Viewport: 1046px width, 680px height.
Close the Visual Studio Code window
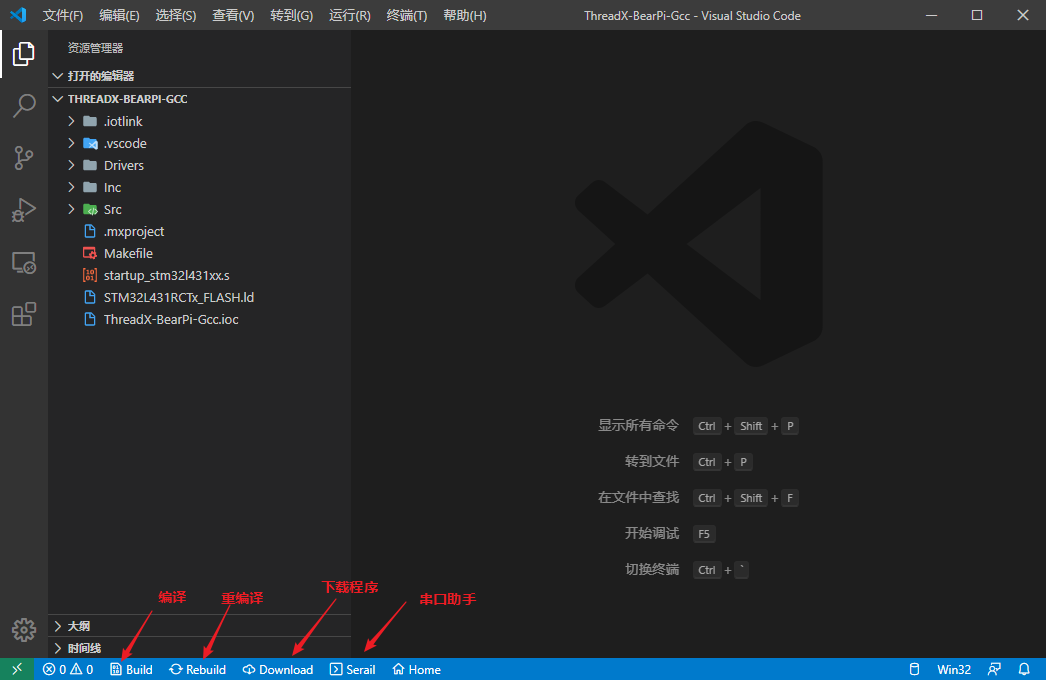pos(1023,15)
